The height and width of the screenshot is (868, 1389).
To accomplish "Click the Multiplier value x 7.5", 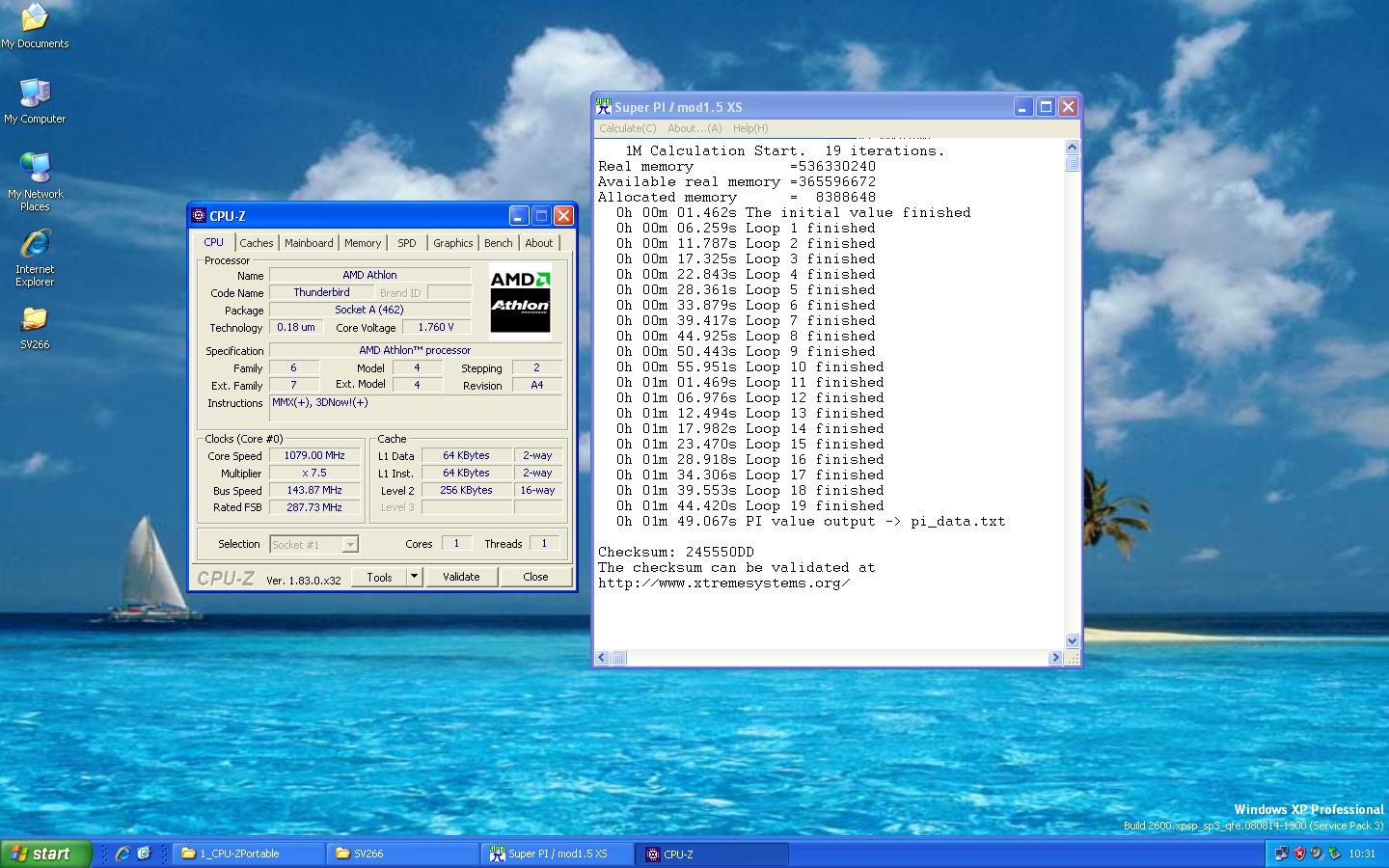I will coord(314,474).
